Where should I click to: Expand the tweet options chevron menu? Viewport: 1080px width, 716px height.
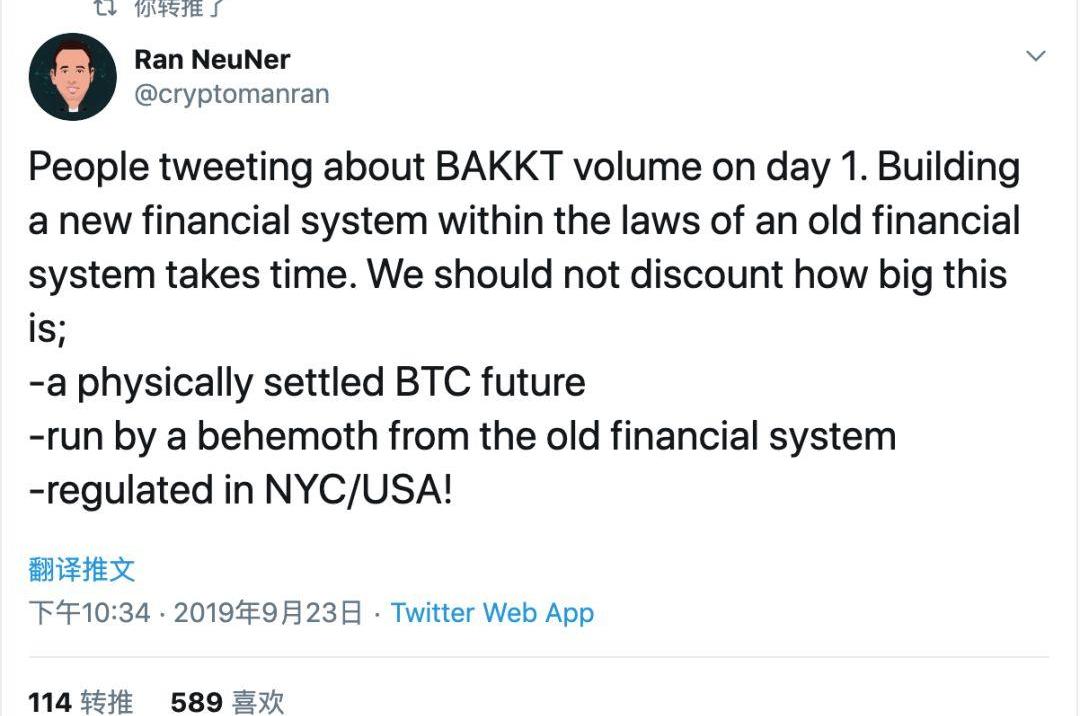pos(1036,56)
